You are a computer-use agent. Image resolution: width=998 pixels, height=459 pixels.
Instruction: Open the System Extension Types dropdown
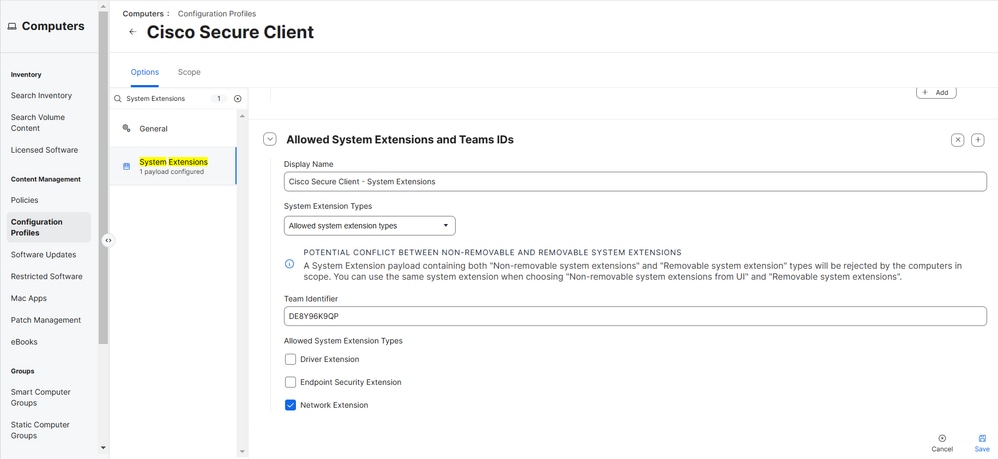tap(369, 226)
